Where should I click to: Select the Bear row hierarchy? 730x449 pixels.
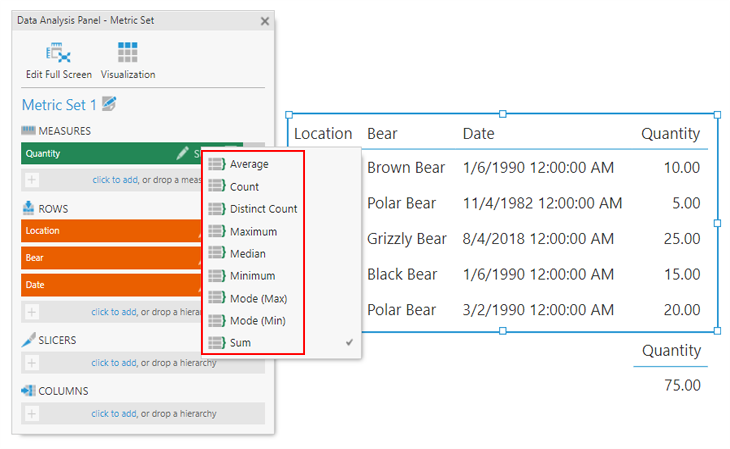111,258
